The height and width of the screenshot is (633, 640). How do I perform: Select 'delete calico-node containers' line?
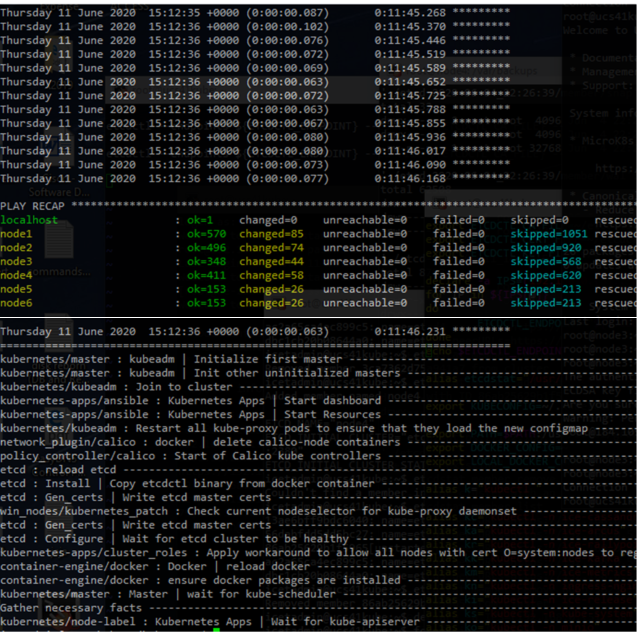pos(318,442)
